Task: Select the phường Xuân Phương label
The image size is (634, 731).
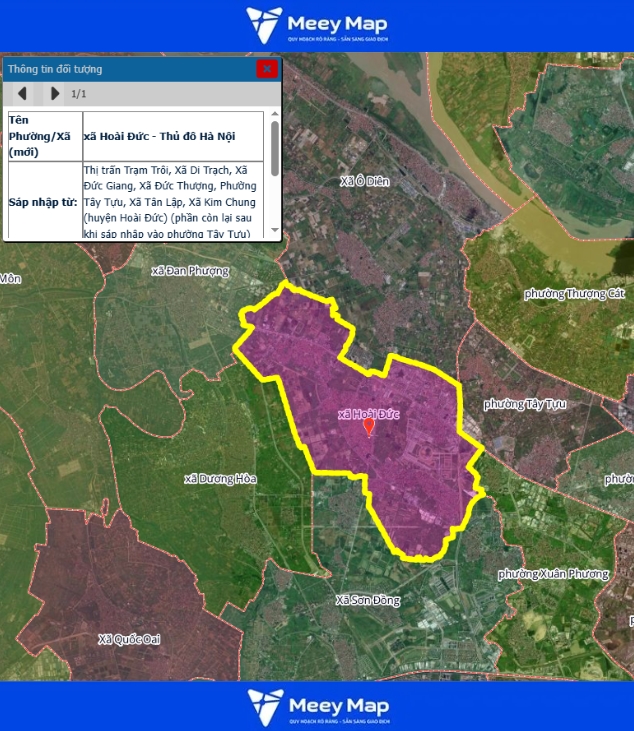Action: click(x=553, y=574)
